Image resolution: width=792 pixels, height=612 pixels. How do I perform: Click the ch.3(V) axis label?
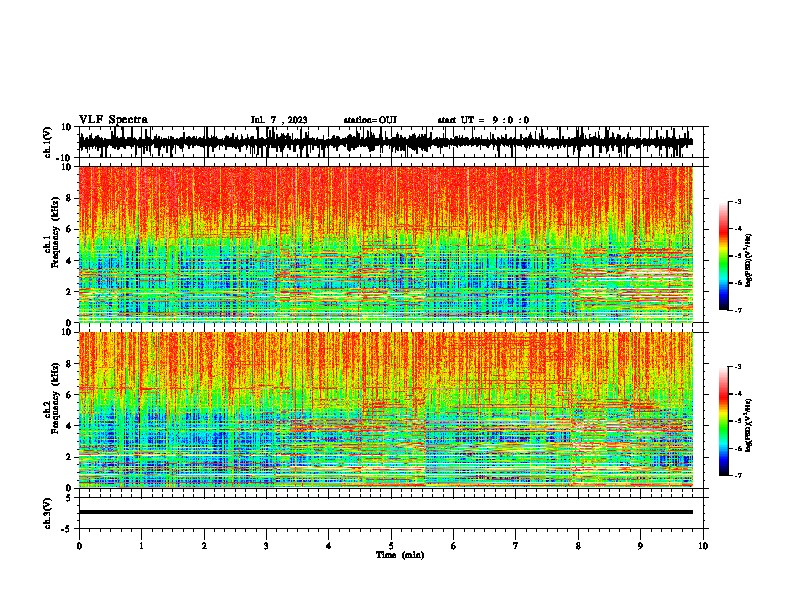pos(48,513)
